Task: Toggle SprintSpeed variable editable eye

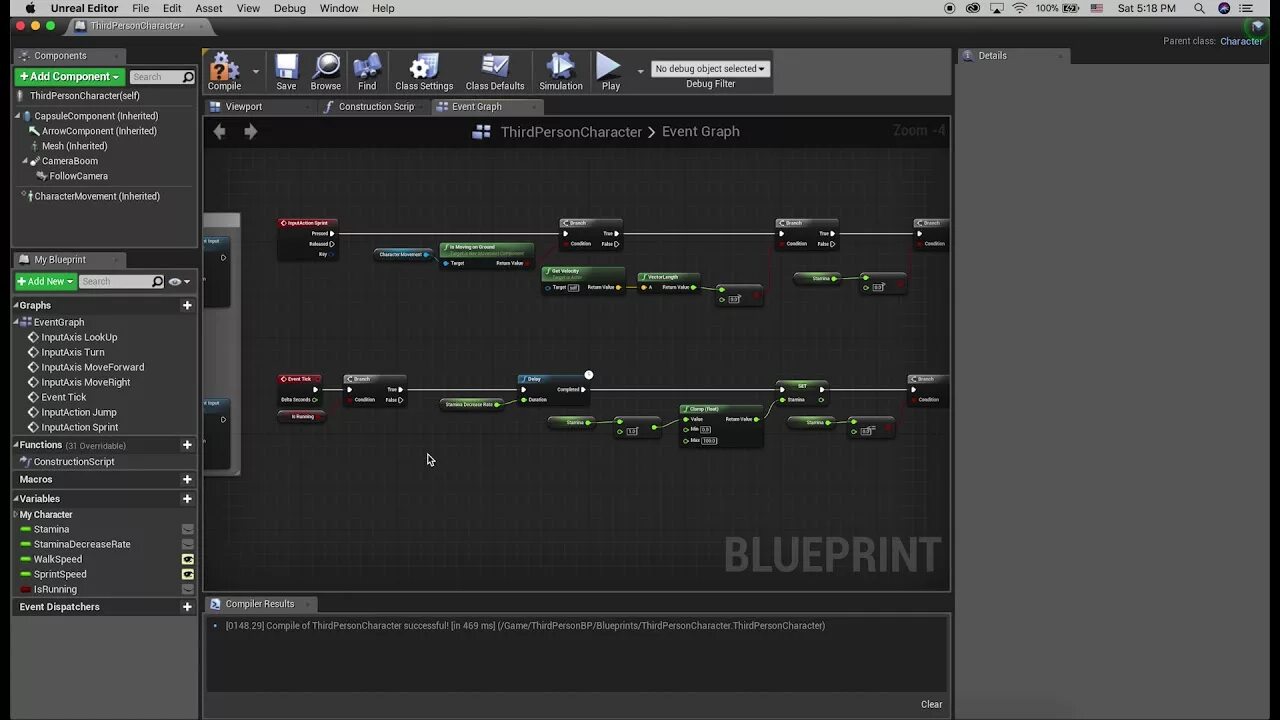Action: coord(187,574)
